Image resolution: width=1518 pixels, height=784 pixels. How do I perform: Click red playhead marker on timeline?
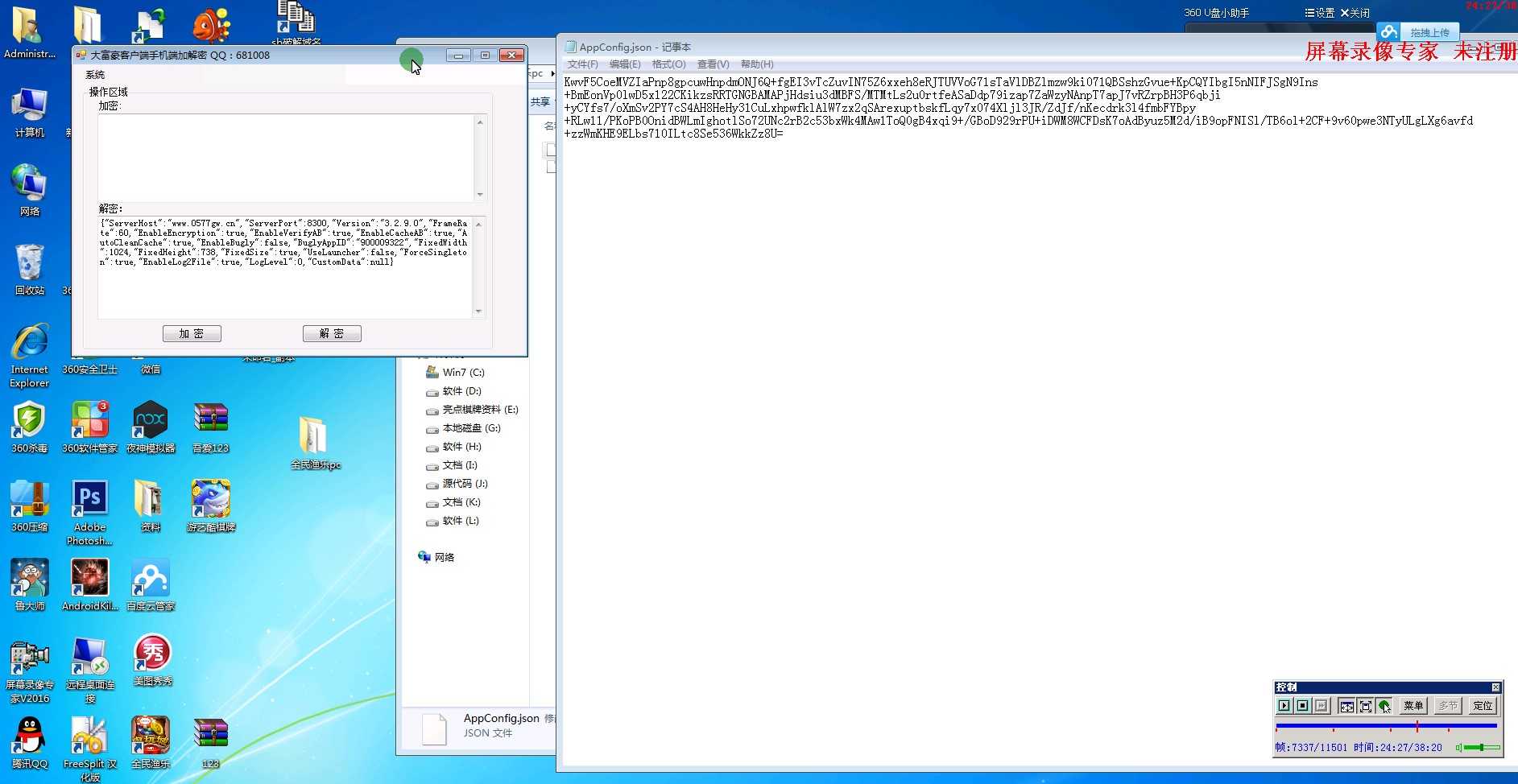1417,726
